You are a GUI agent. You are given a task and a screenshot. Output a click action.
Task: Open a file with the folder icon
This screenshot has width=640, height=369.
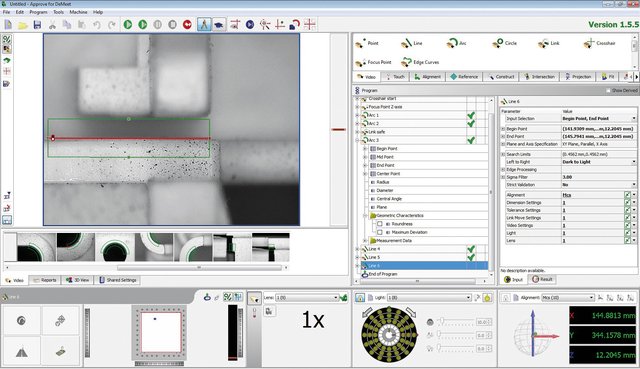[22, 25]
